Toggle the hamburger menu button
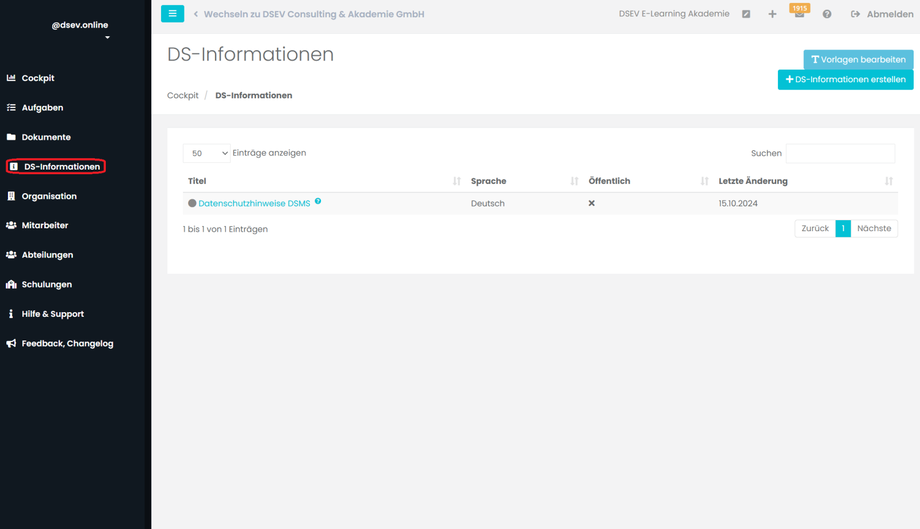The width and height of the screenshot is (920, 529). coord(172,13)
